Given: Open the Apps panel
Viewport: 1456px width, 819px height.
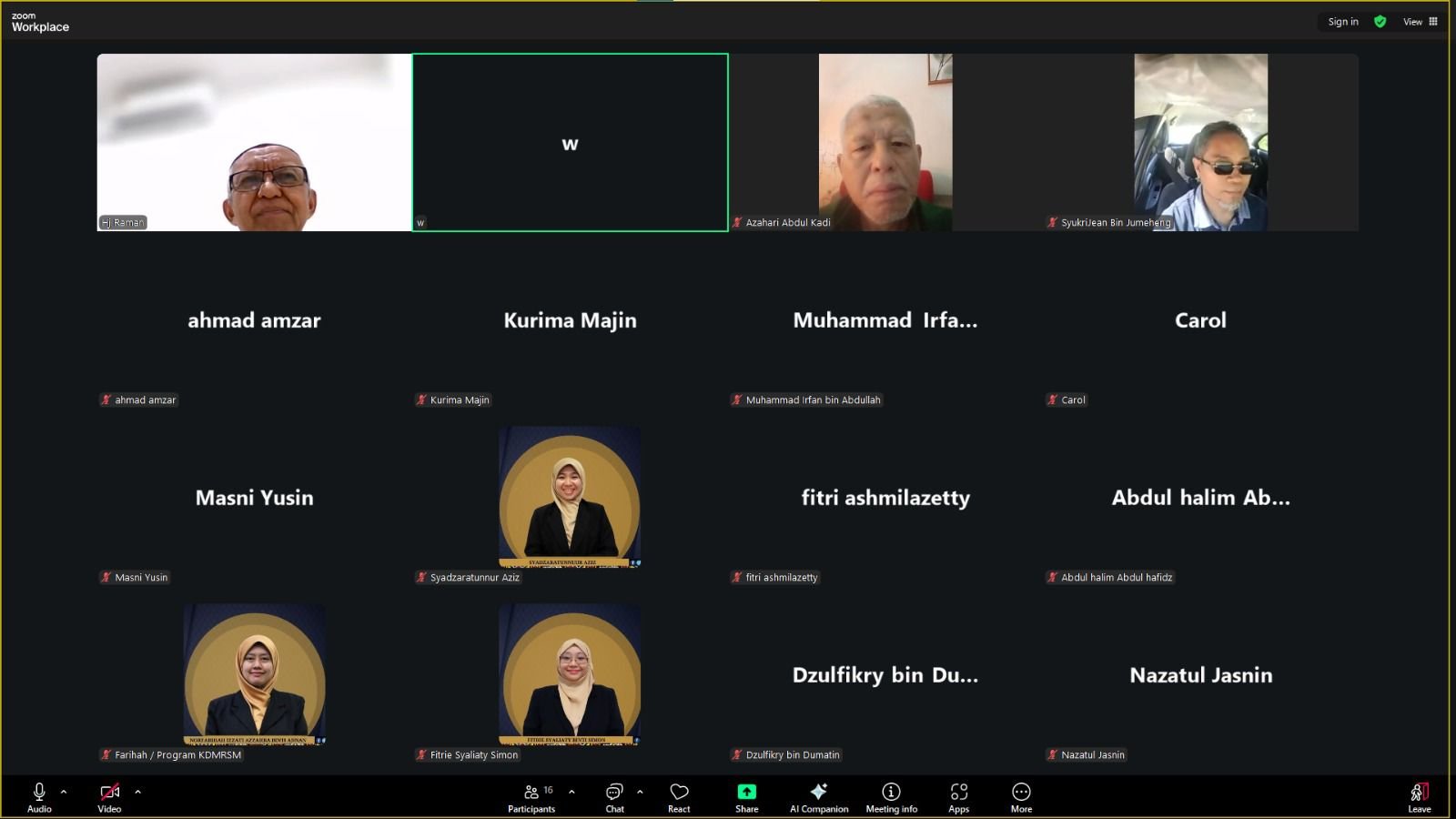Looking at the screenshot, I should pyautogui.click(x=958, y=797).
